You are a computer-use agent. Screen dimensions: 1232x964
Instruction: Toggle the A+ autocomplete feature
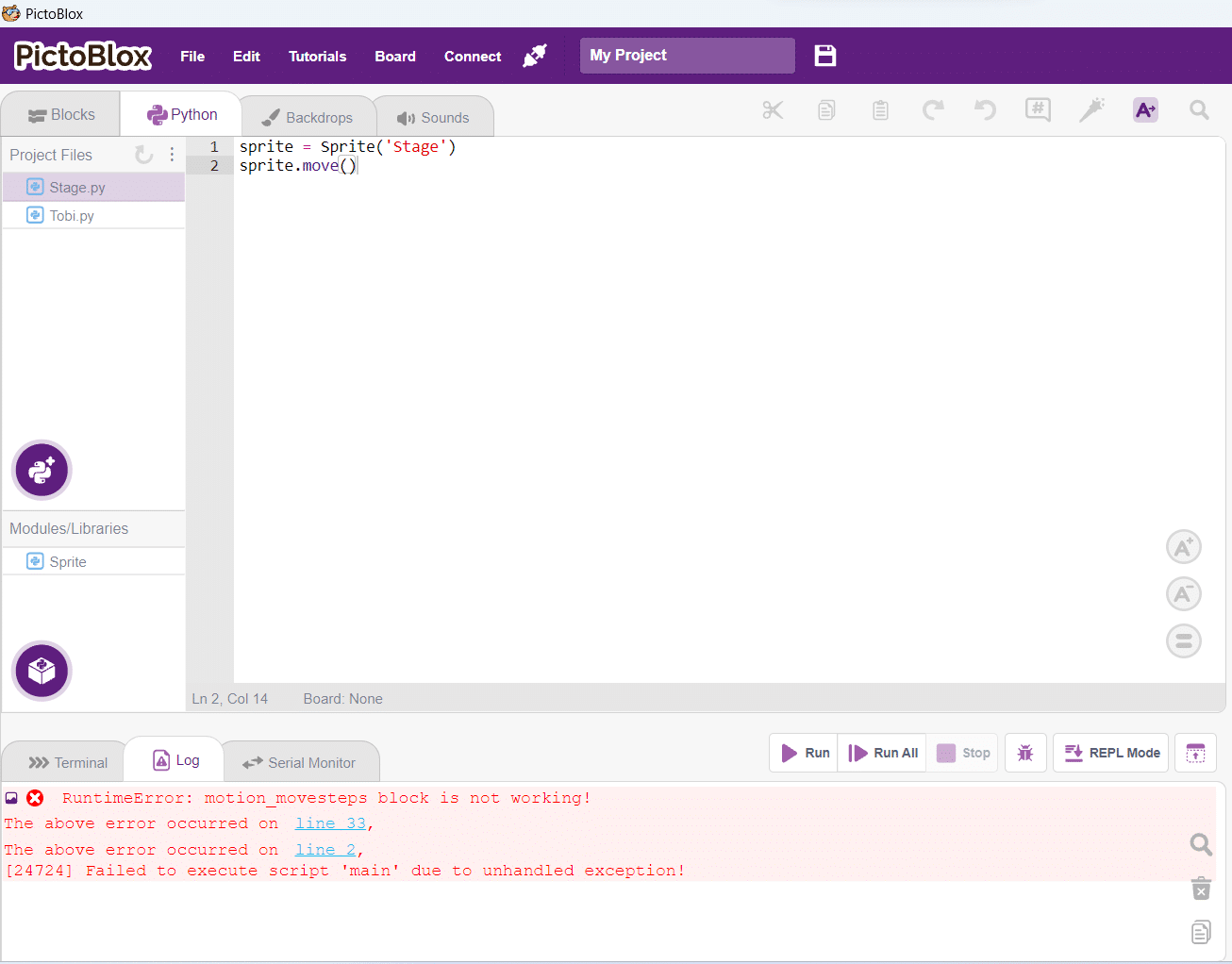pyautogui.click(x=1145, y=109)
